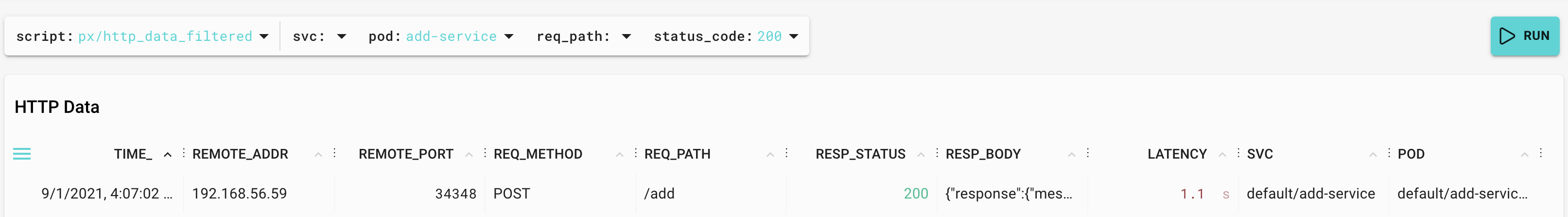
Task: Grab the resize handle after REQ_PATH column
Action: click(x=786, y=153)
